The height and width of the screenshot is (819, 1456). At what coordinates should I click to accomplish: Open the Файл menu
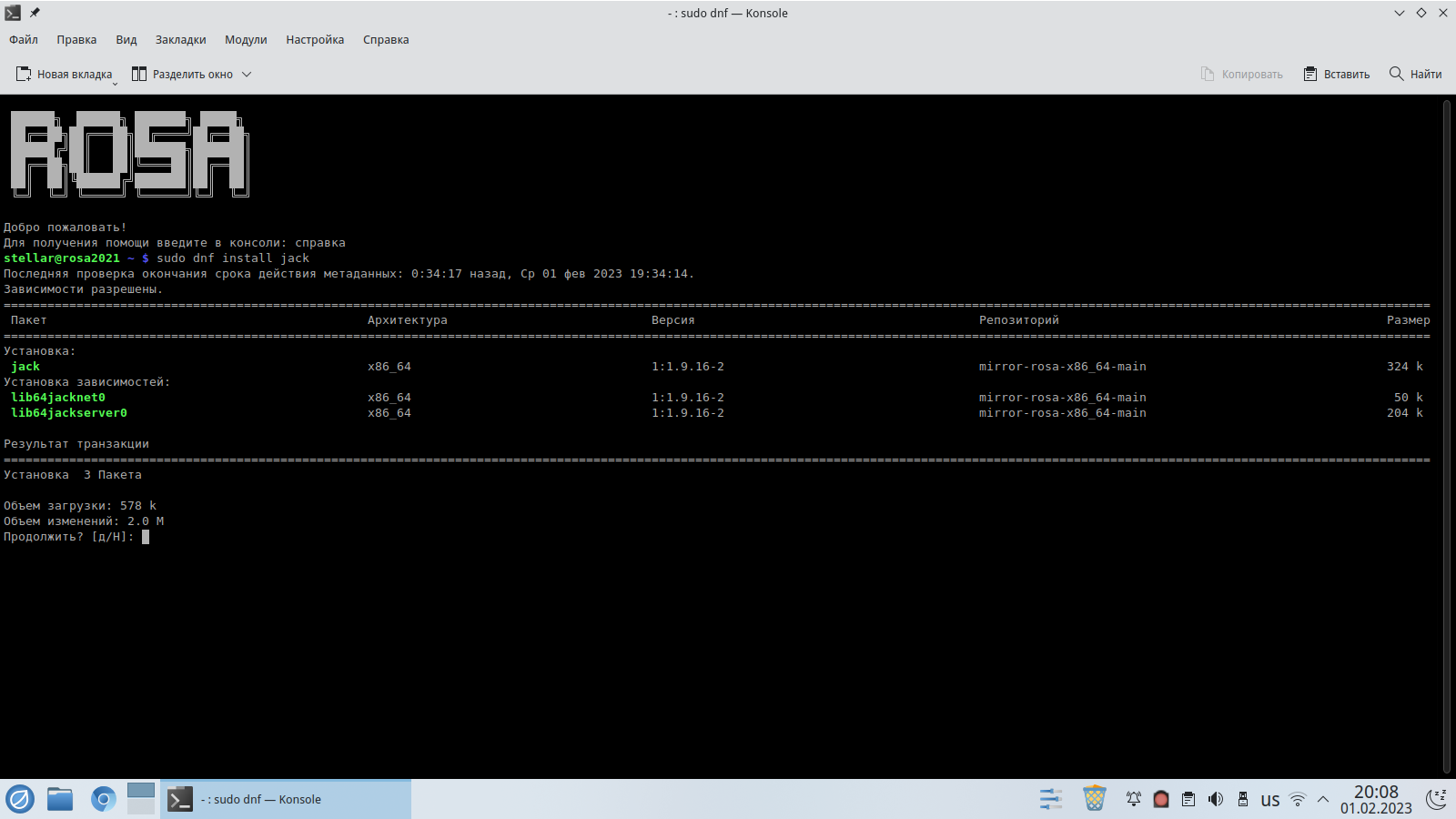click(x=24, y=39)
